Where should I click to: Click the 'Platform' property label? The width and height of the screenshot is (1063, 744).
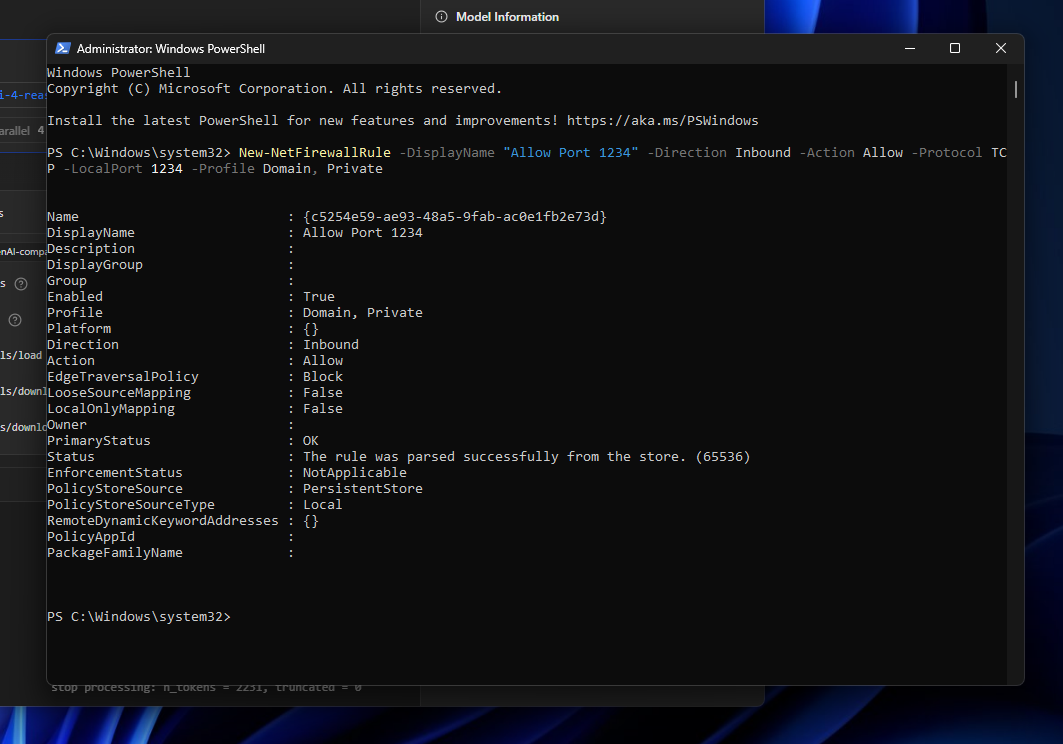tap(79, 329)
